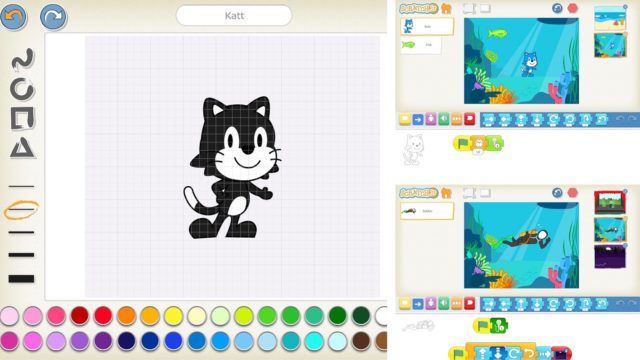
Task: Open the yellow trigger blocks category in top editor
Action: [404, 119]
